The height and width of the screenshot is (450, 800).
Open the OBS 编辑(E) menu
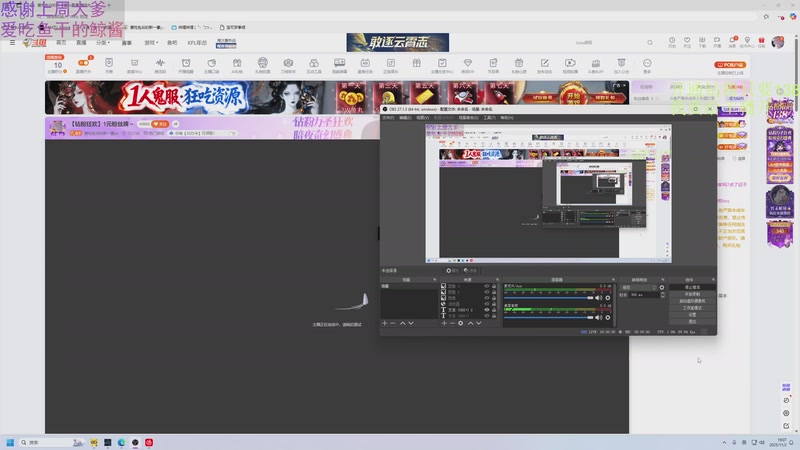[405, 118]
